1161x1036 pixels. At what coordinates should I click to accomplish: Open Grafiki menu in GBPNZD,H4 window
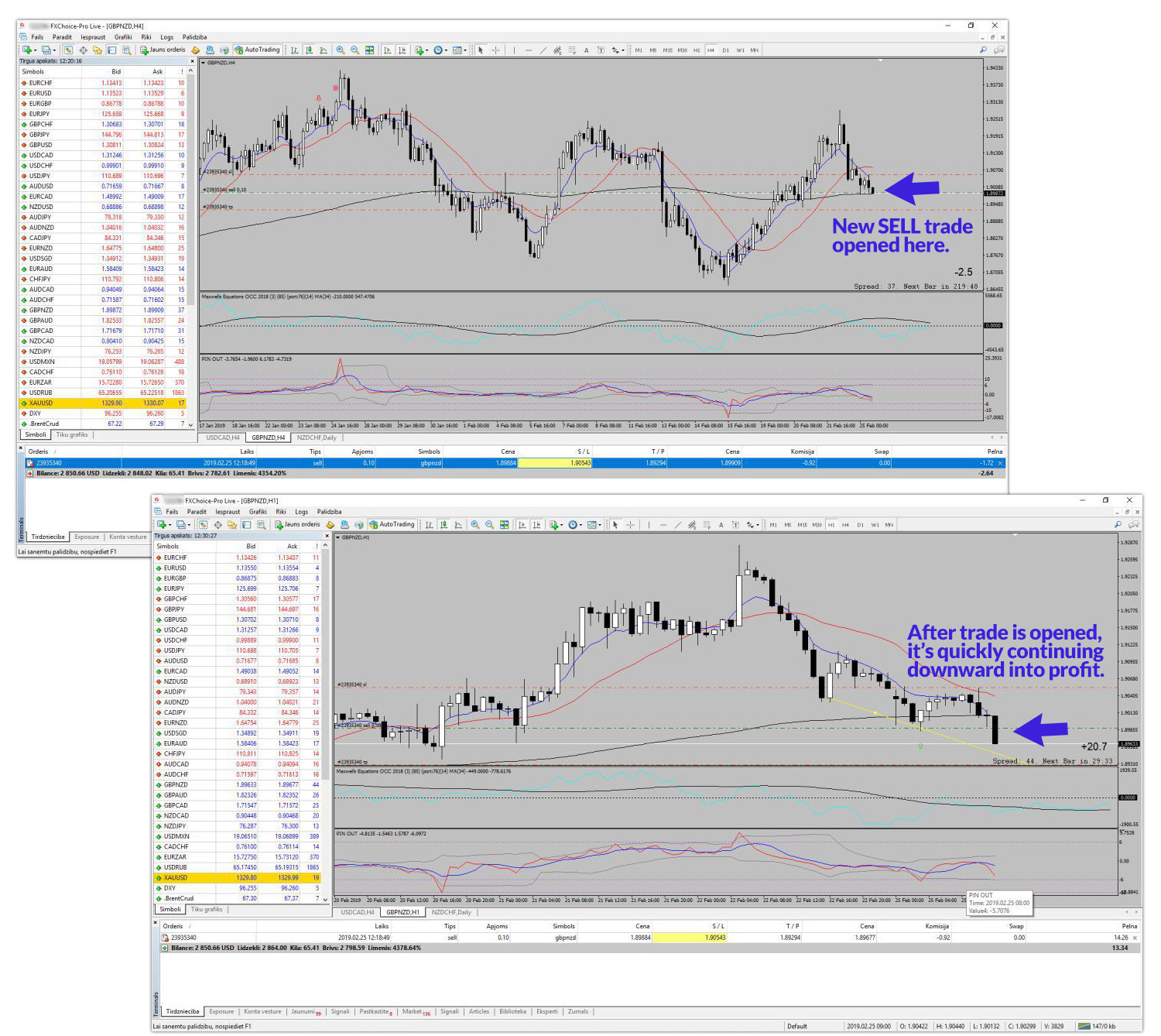click(x=123, y=37)
